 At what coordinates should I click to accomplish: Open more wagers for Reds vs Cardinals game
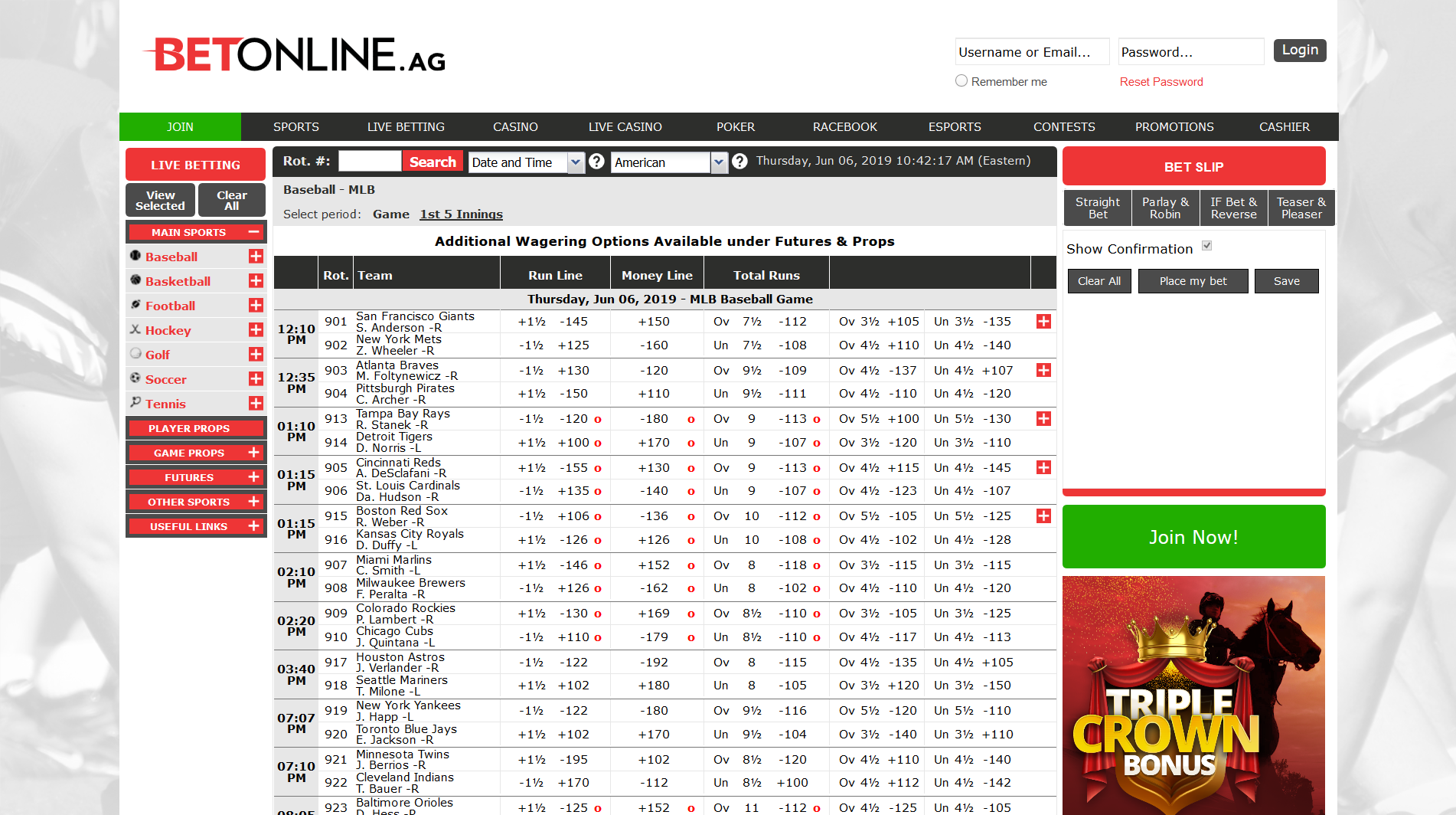1043,468
